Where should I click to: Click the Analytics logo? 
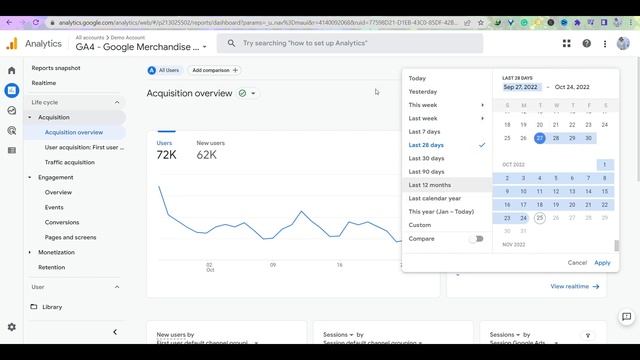(x=12, y=43)
